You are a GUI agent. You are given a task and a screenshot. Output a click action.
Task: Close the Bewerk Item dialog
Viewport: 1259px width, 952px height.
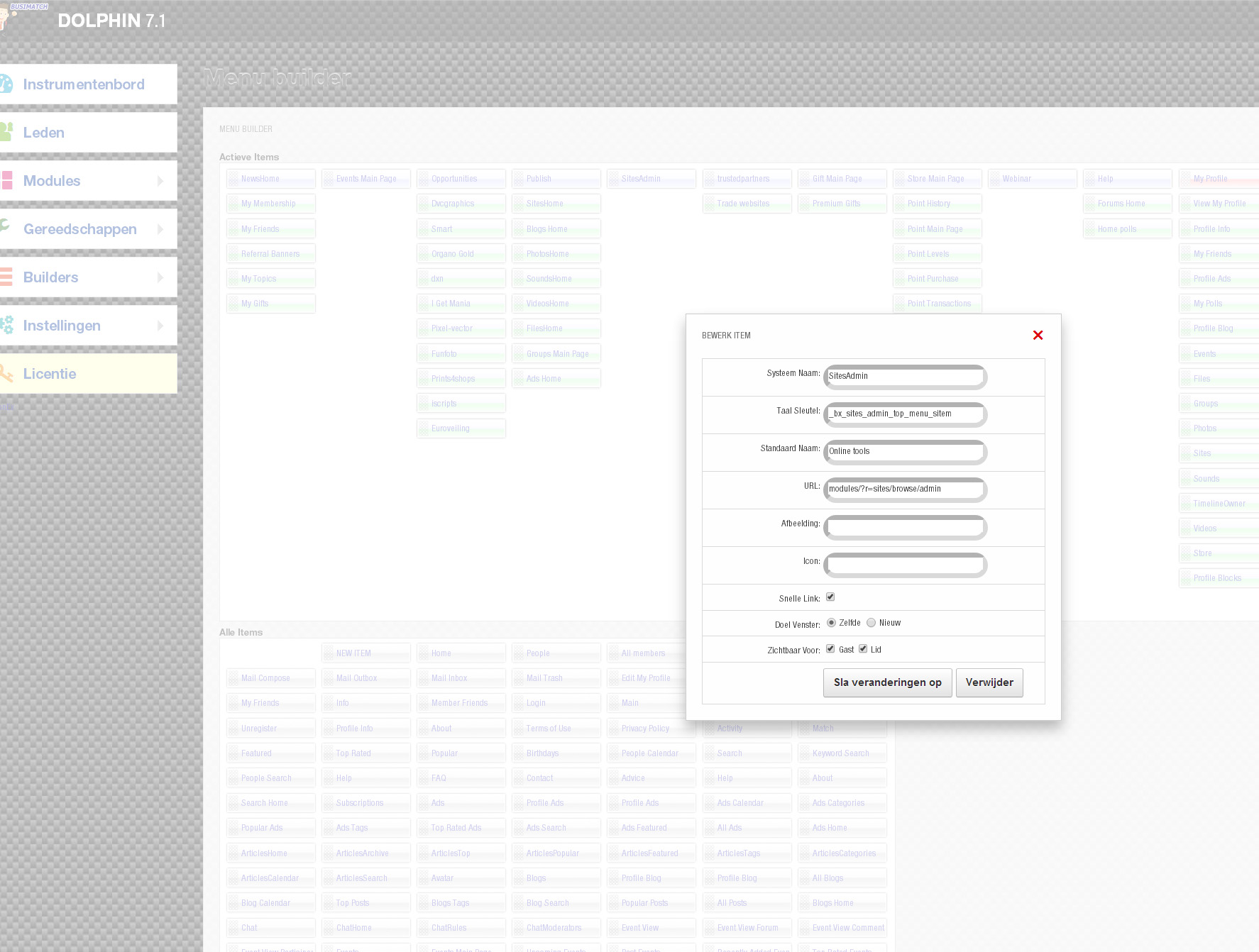(1038, 335)
